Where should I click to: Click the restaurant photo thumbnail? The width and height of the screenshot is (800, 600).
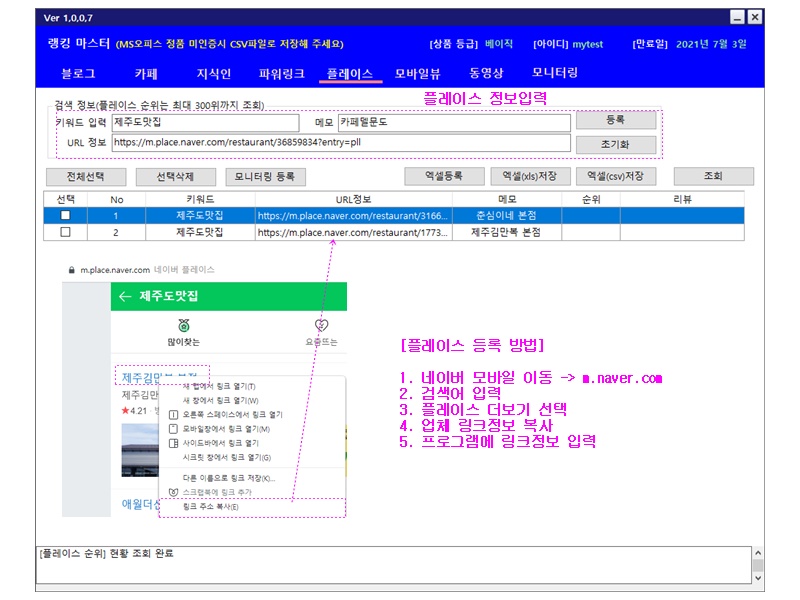pyautogui.click(x=140, y=450)
